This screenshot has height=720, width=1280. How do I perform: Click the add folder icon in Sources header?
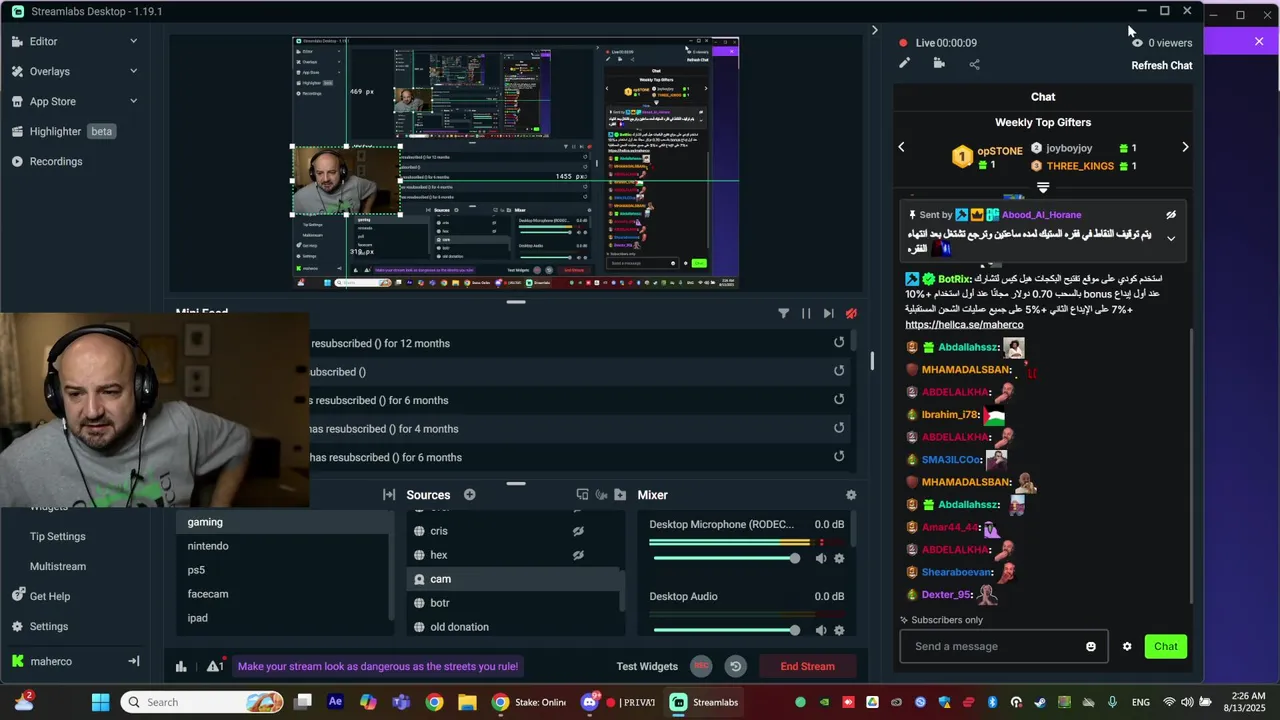tap(620, 495)
